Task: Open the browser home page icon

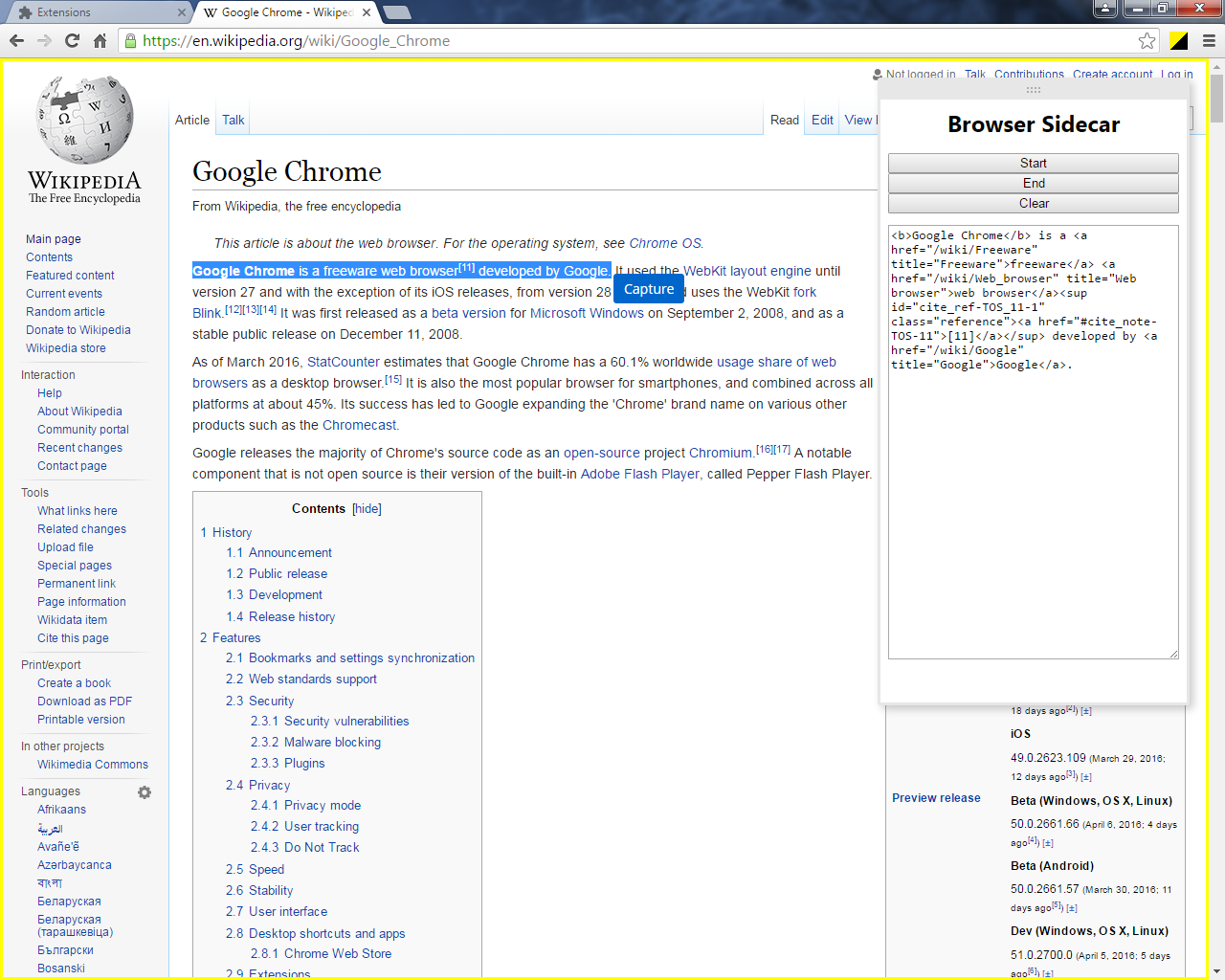Action: pos(100,40)
